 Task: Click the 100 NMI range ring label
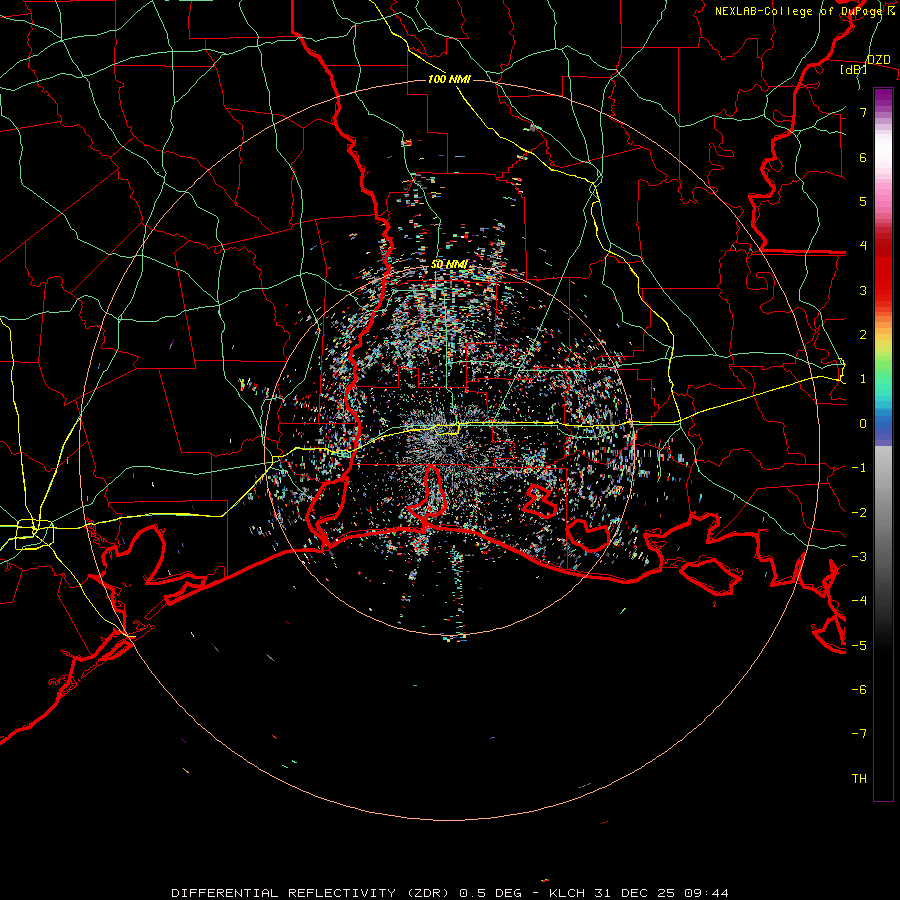click(x=449, y=79)
